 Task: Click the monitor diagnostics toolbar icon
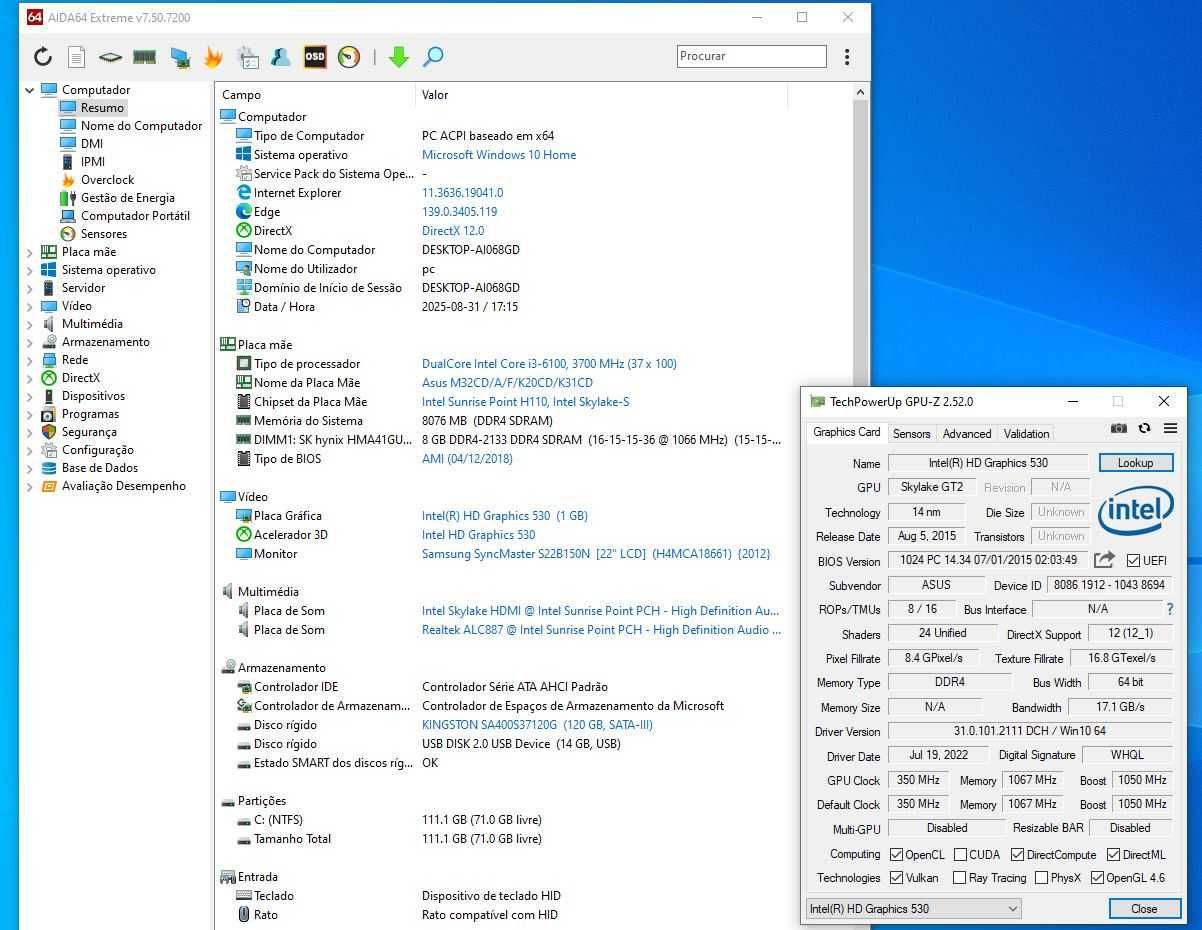click(179, 57)
